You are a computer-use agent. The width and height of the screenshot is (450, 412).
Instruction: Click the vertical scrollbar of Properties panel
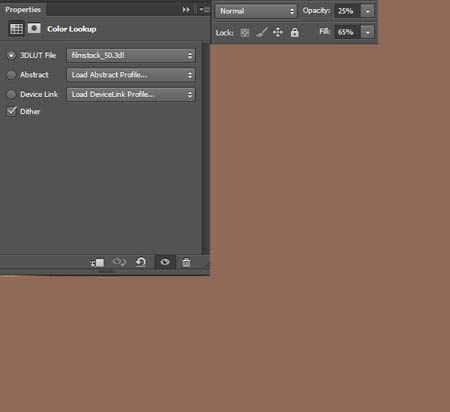click(x=206, y=148)
